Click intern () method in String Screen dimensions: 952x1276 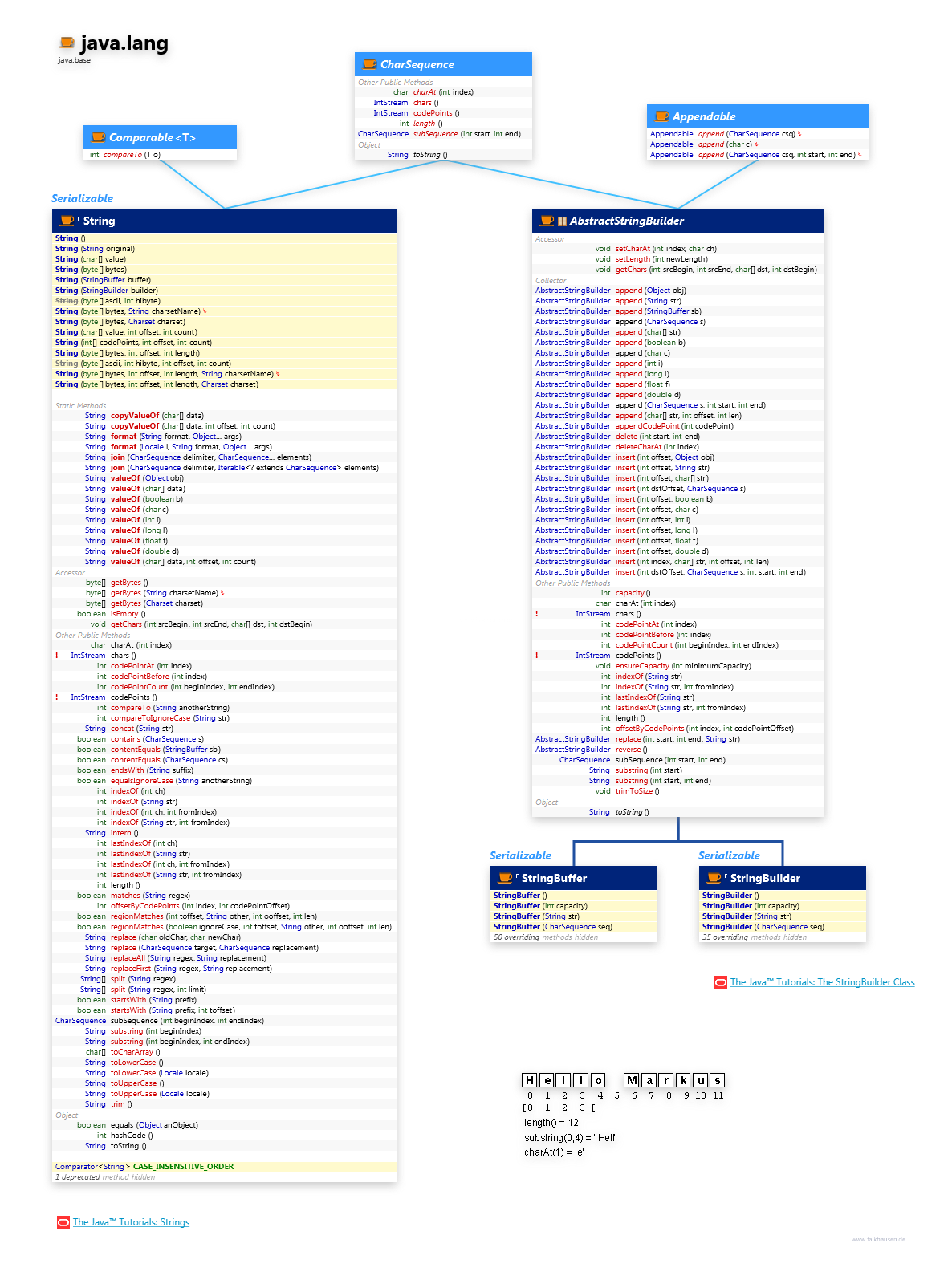(124, 833)
